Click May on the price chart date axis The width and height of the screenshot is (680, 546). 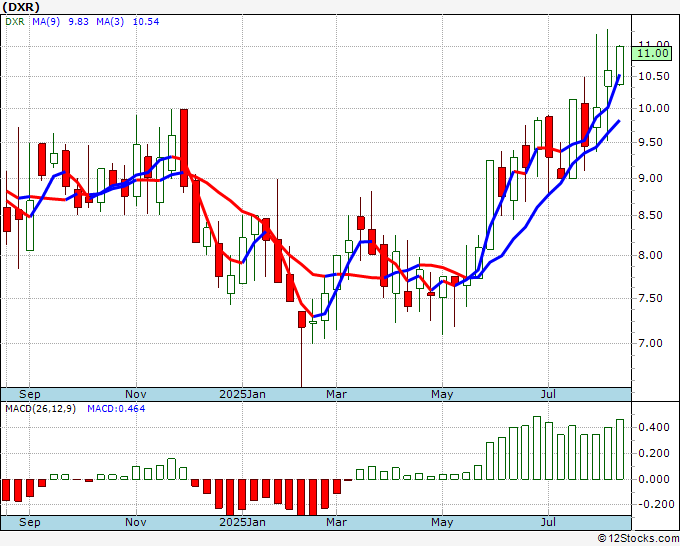click(x=442, y=394)
